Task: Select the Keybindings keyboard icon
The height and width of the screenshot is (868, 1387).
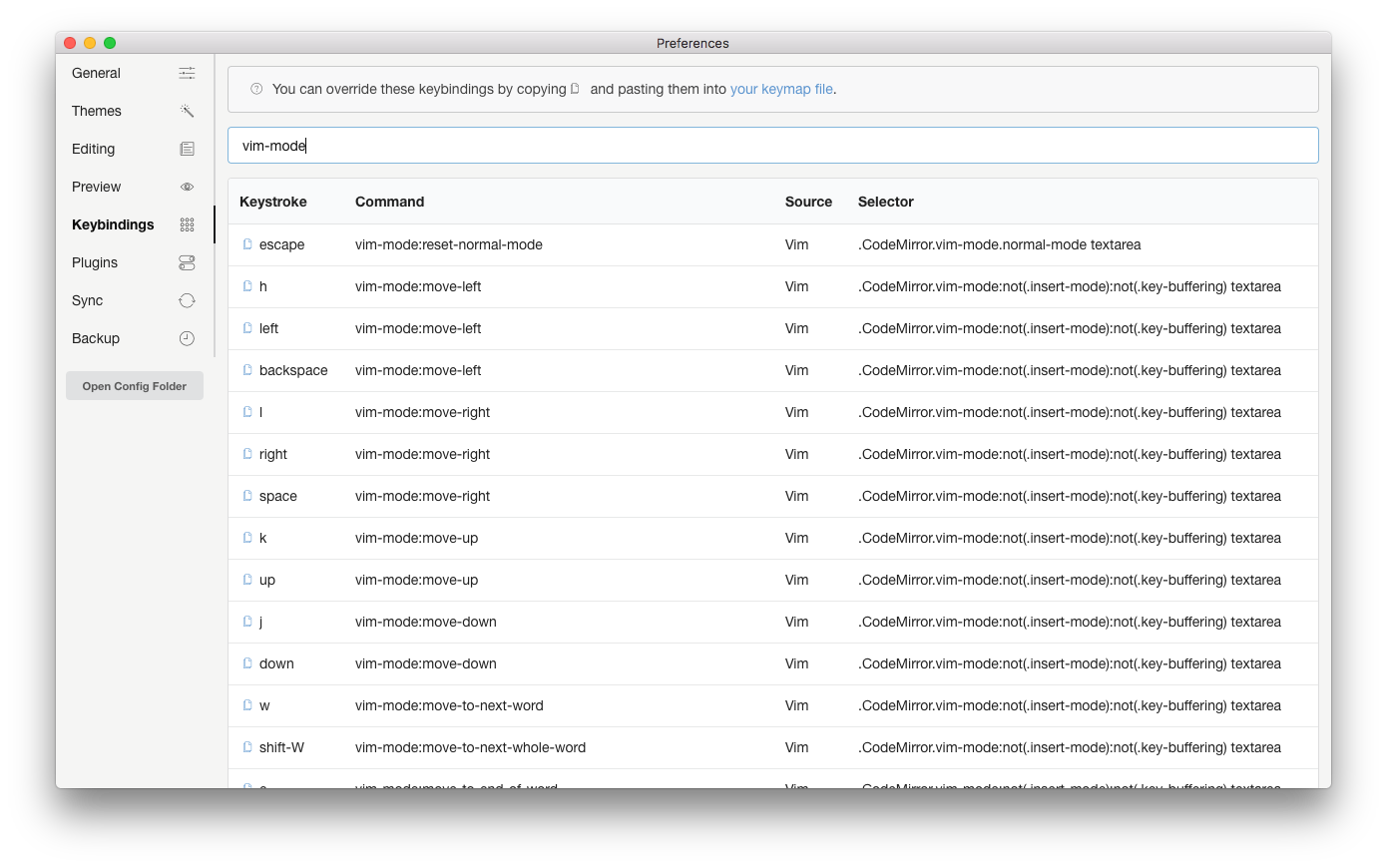Action: point(187,223)
